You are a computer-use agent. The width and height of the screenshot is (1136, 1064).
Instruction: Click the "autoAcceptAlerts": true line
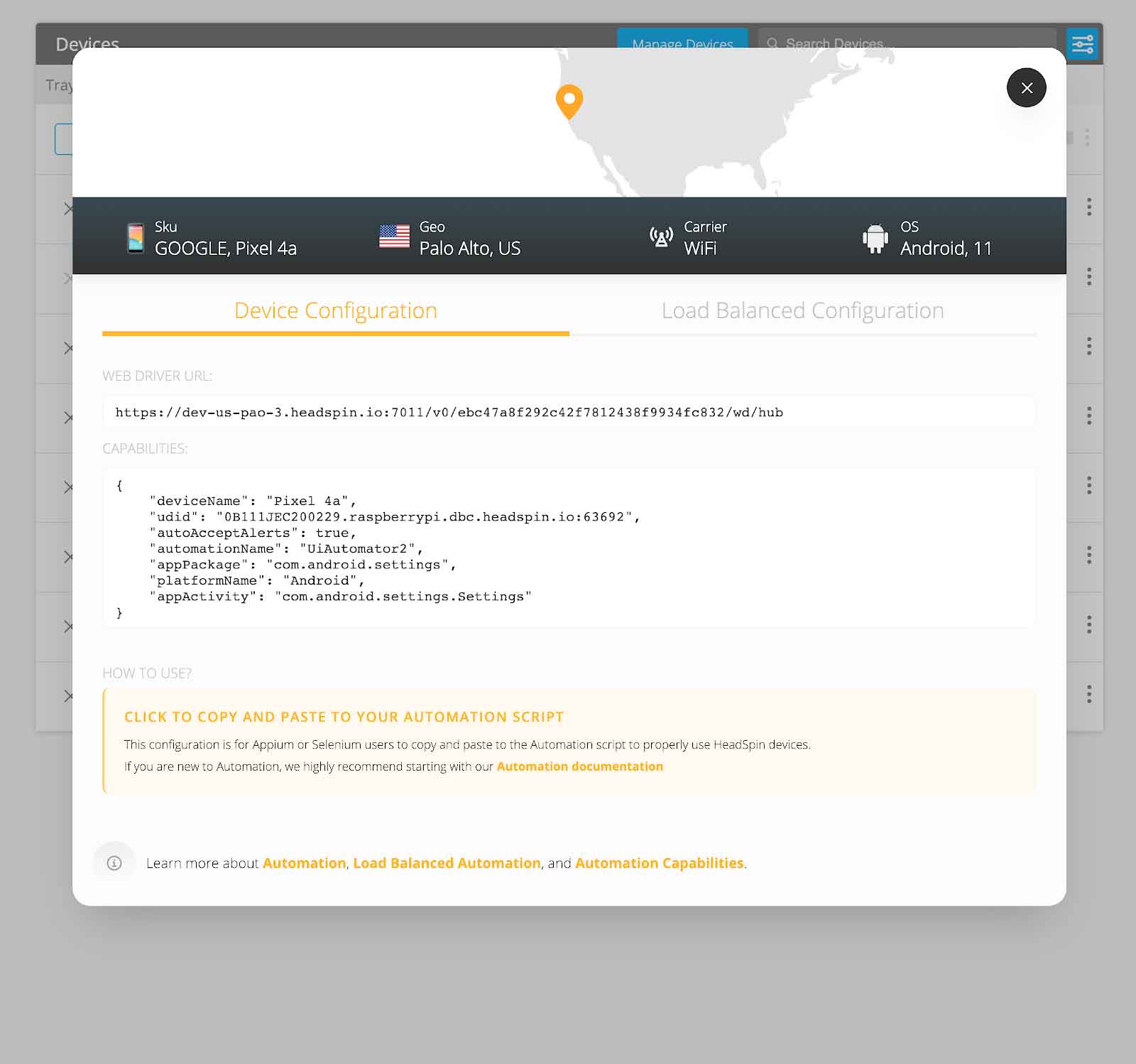coord(253,533)
